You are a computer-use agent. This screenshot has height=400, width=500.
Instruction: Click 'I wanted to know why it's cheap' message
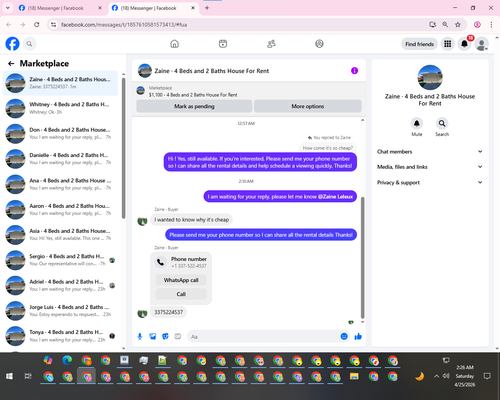click(x=191, y=220)
